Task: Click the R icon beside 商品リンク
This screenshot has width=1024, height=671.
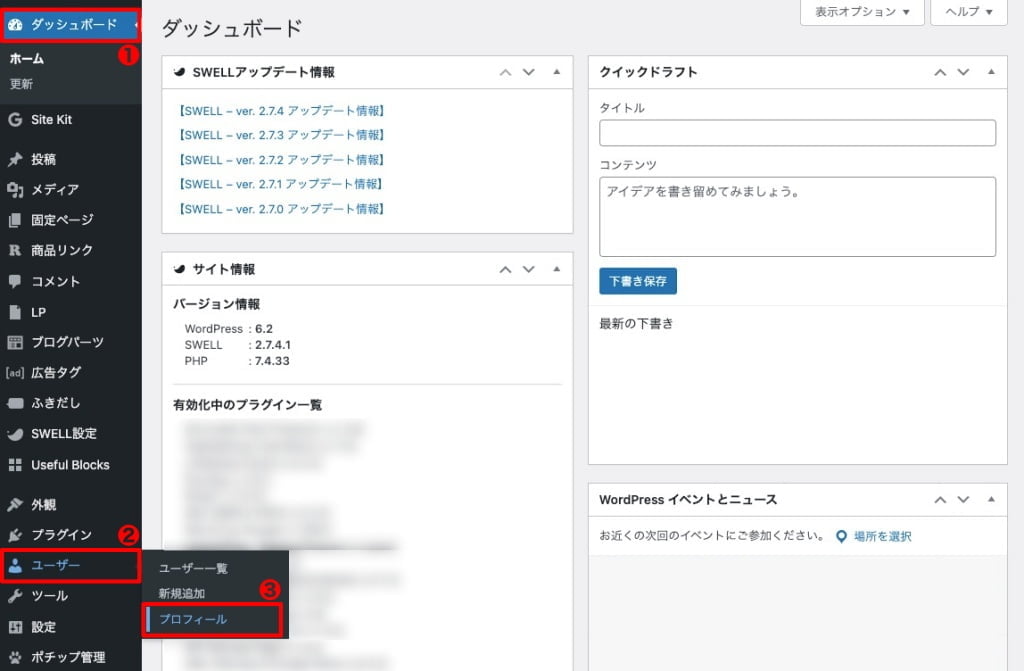Action: coord(15,250)
